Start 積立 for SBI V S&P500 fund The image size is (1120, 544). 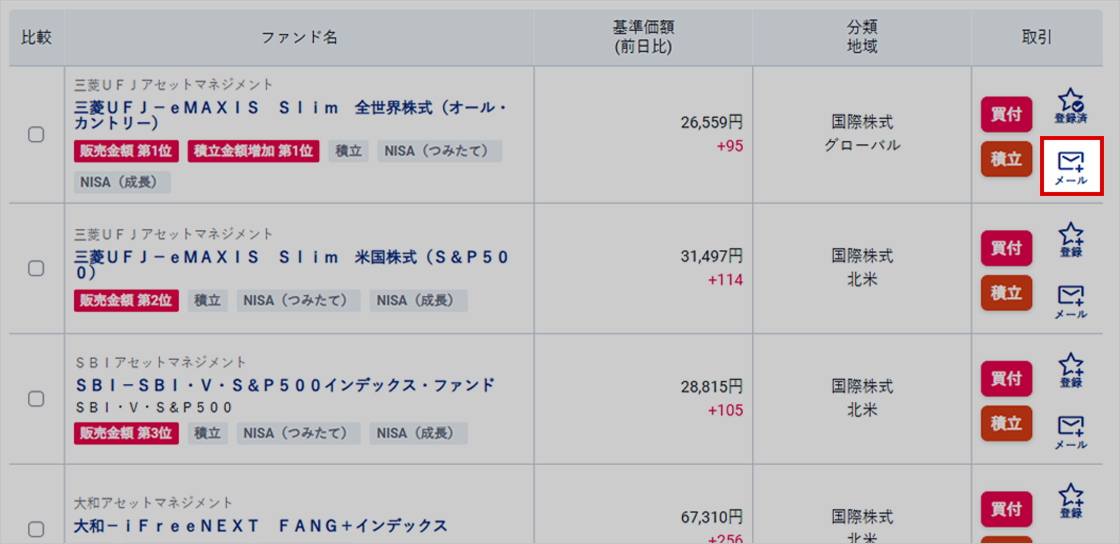[x=1006, y=423]
